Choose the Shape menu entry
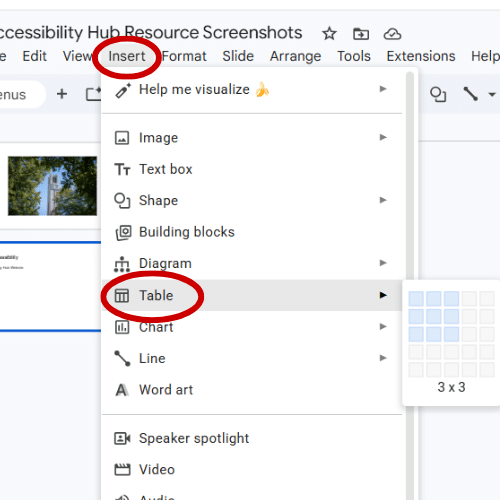Screen dimensions: 500x500 (252, 200)
